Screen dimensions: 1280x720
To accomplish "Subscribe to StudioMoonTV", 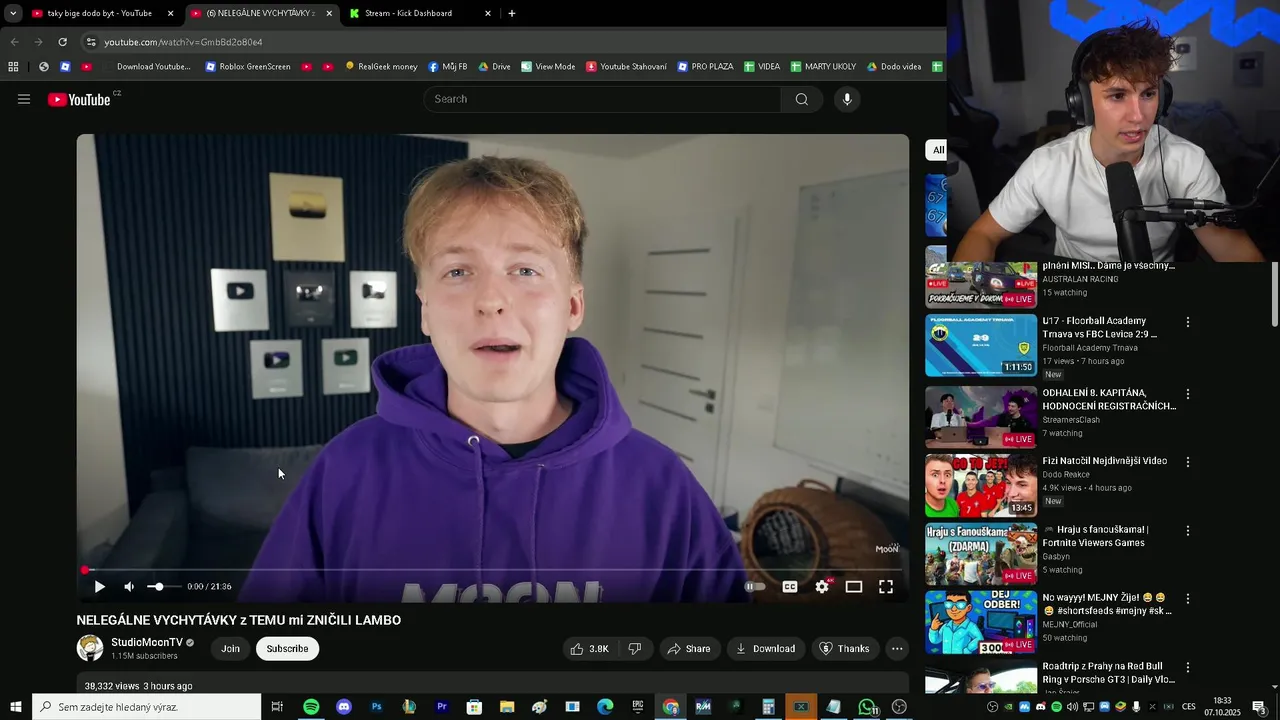I will (287, 649).
